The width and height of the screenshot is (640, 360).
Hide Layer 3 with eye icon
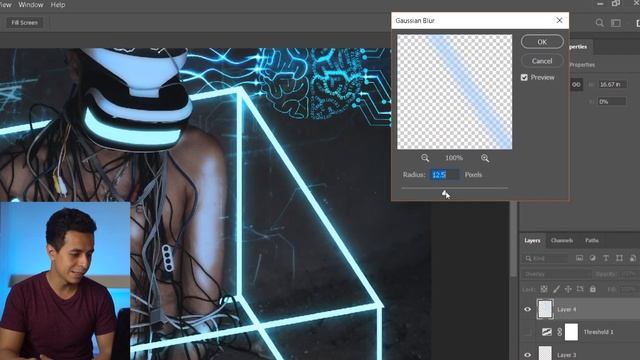(x=527, y=355)
